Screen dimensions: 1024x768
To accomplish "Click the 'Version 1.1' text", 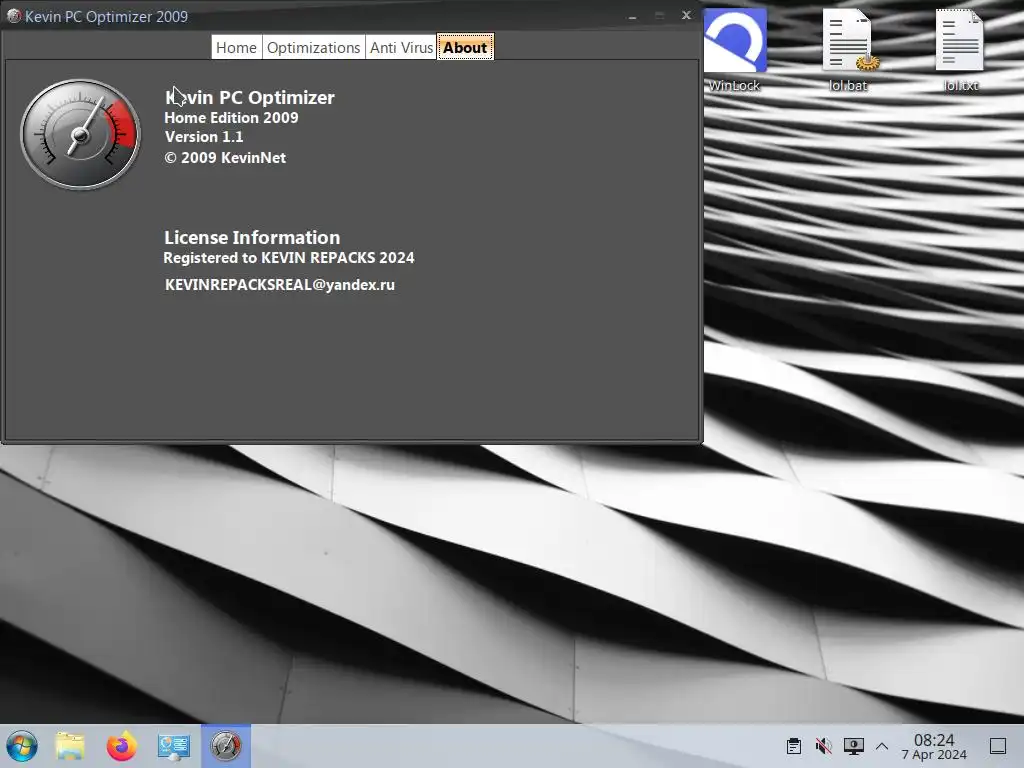I will pos(204,136).
